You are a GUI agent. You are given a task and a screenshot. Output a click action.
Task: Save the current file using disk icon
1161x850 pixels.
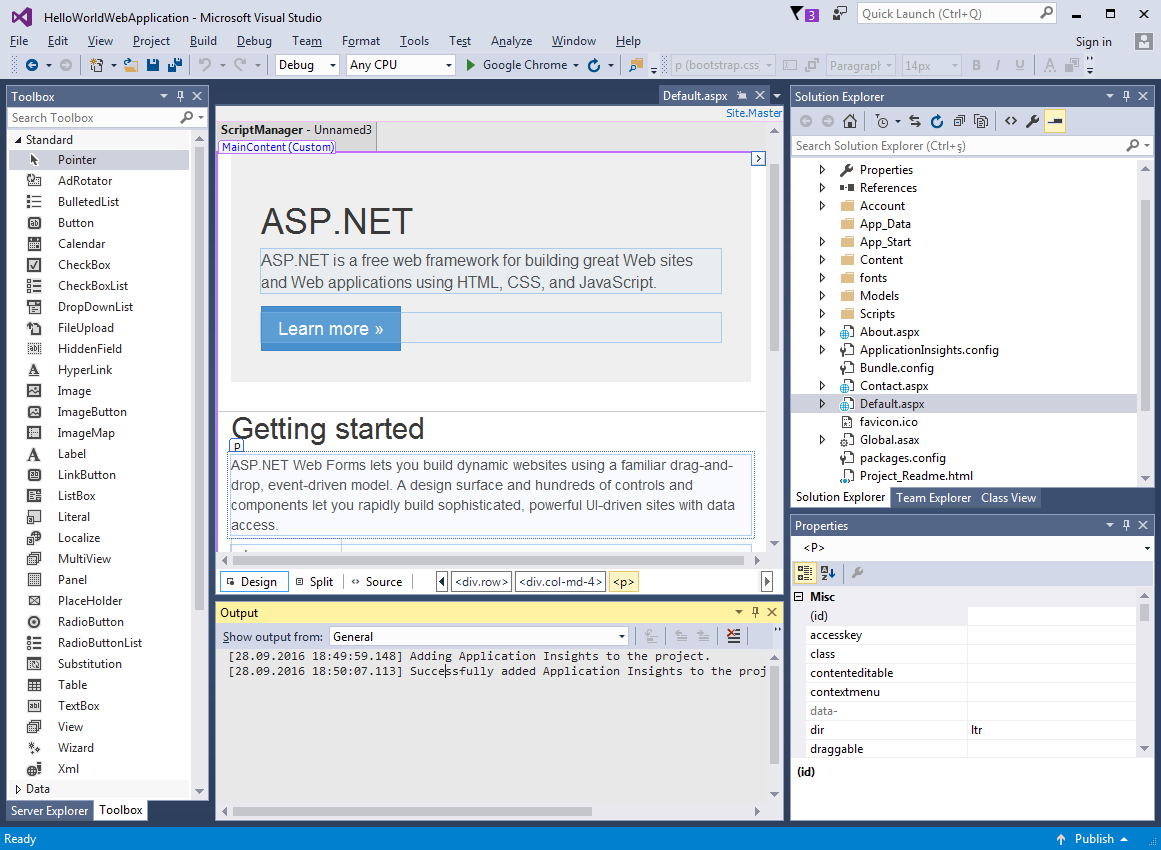pos(153,65)
